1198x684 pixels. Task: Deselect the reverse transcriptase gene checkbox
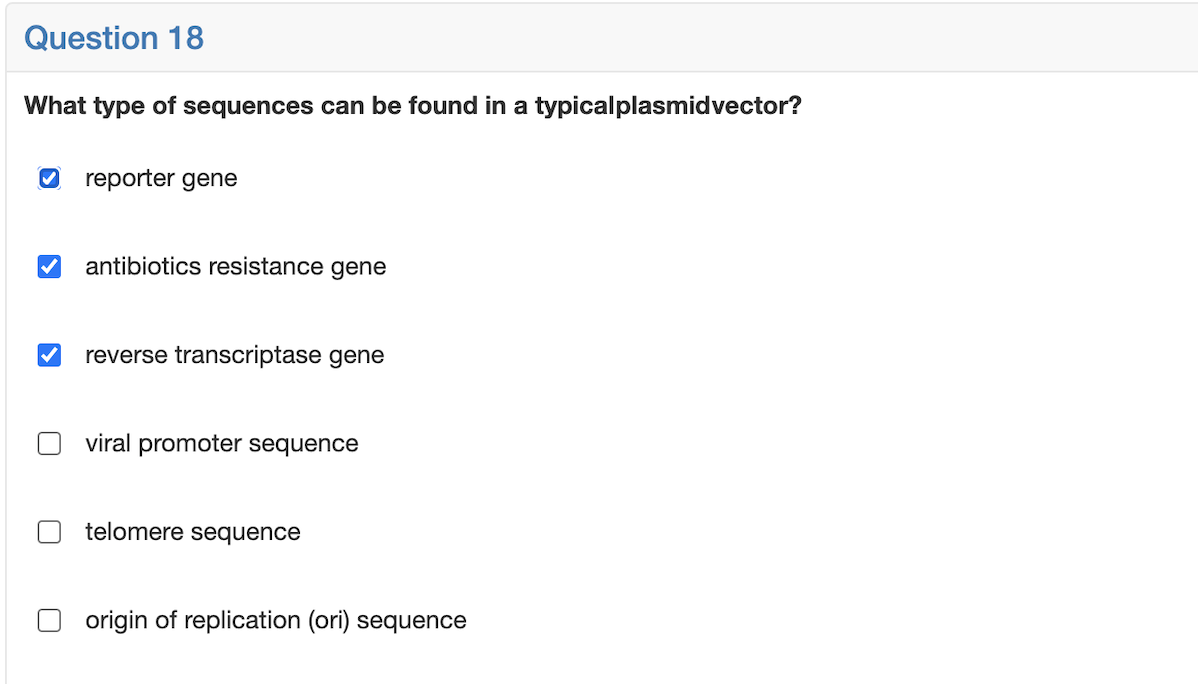click(49, 355)
